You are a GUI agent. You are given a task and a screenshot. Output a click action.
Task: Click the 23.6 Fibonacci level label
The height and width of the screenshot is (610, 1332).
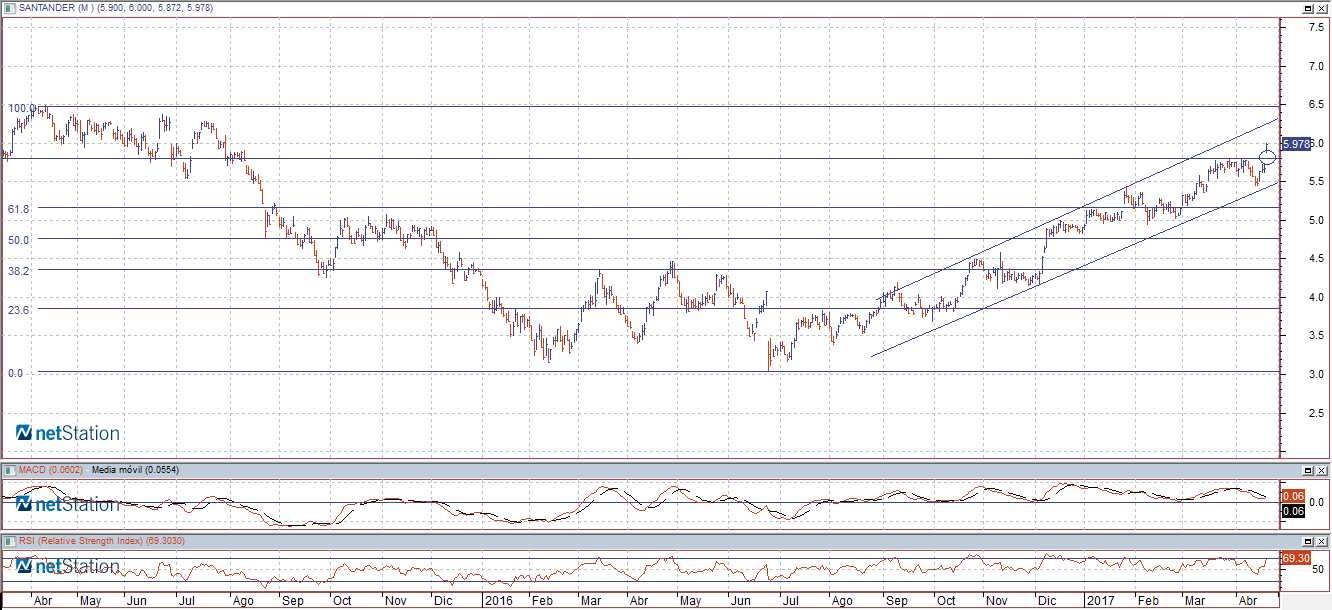tap(20, 310)
